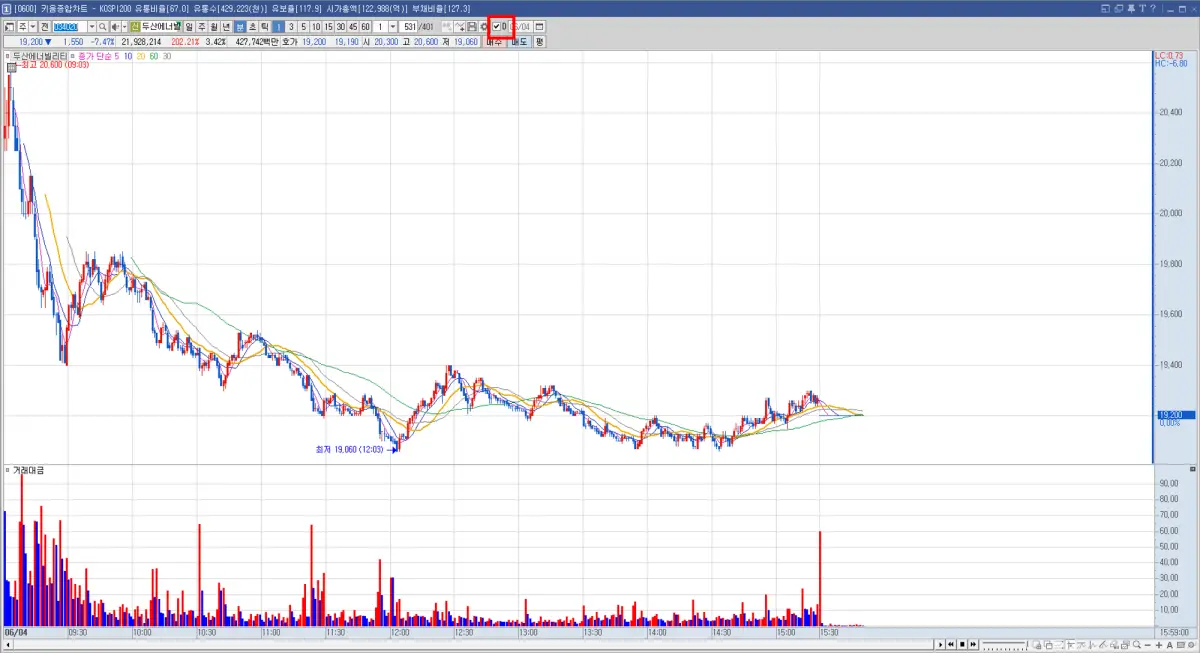The height and width of the screenshot is (653, 1200).
Task: Click the 매수 (buy) button
Action: coord(495,42)
